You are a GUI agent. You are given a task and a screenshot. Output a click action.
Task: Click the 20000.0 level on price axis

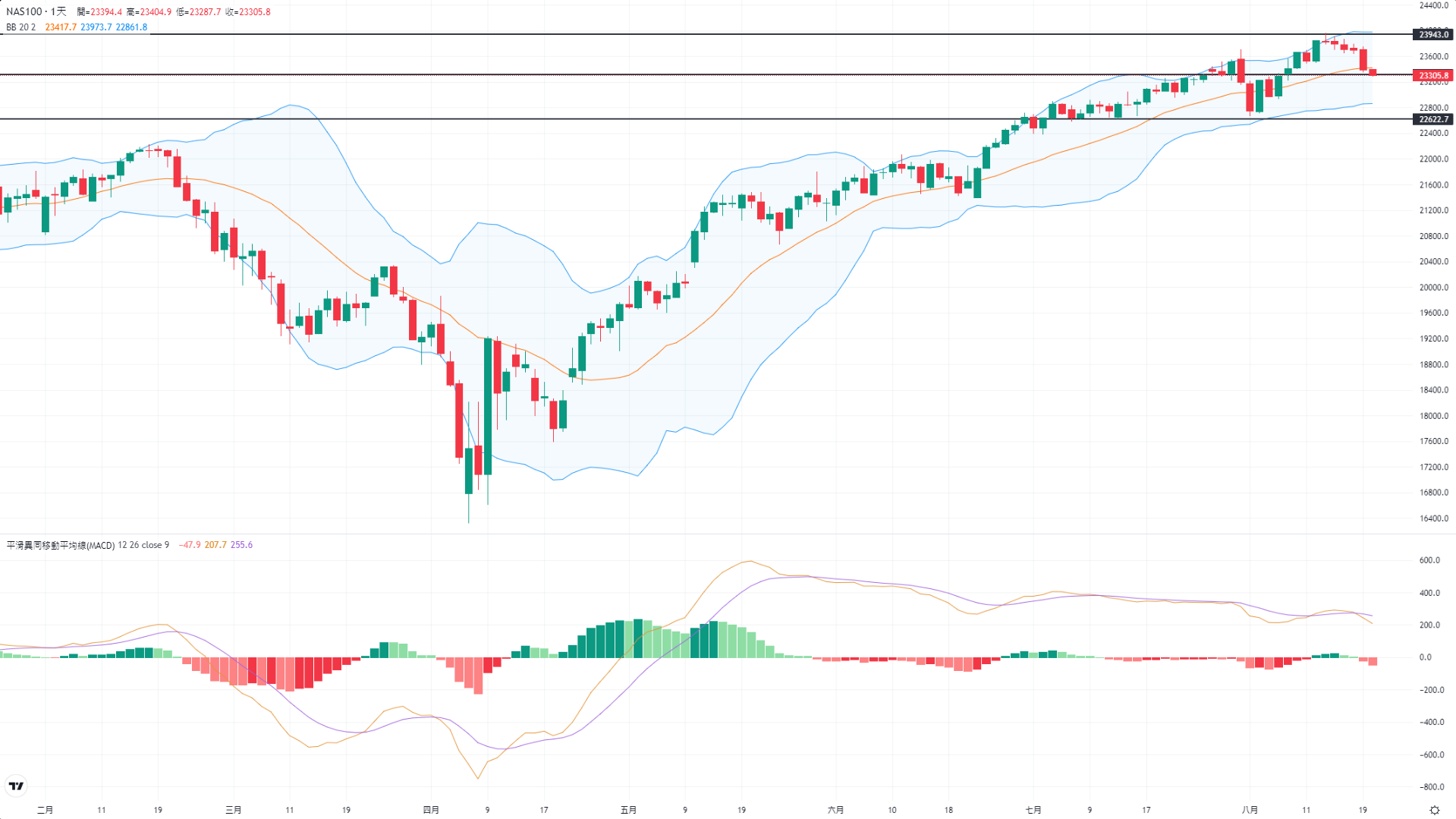coord(1433,288)
